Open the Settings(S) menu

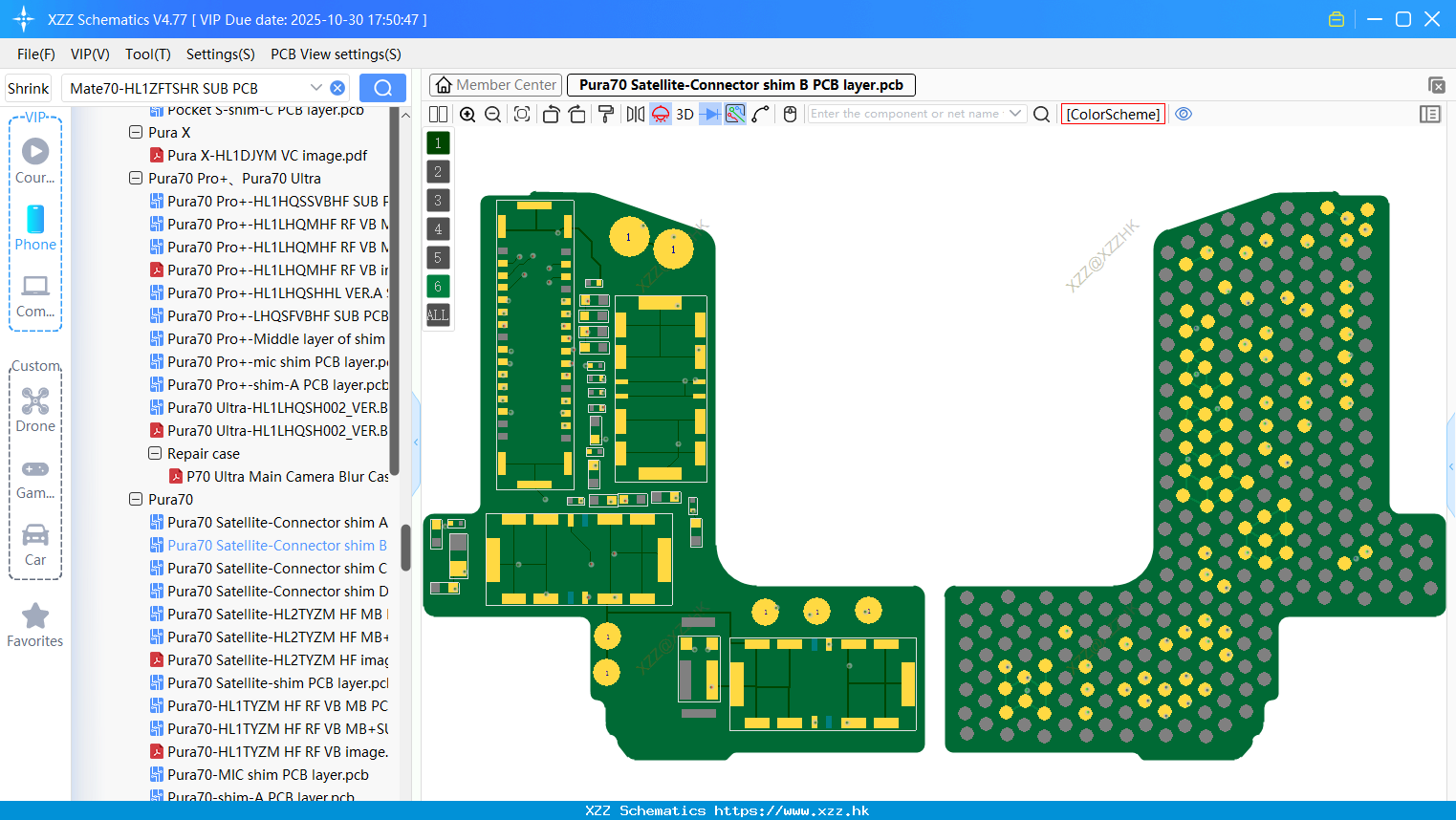click(221, 54)
